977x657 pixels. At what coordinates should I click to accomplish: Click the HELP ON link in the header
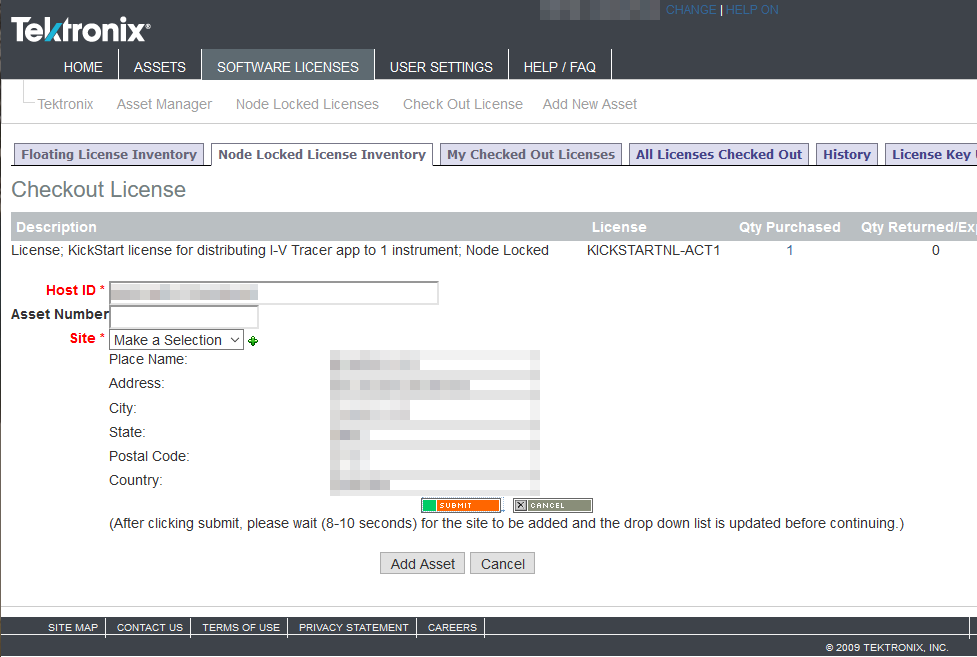point(752,10)
